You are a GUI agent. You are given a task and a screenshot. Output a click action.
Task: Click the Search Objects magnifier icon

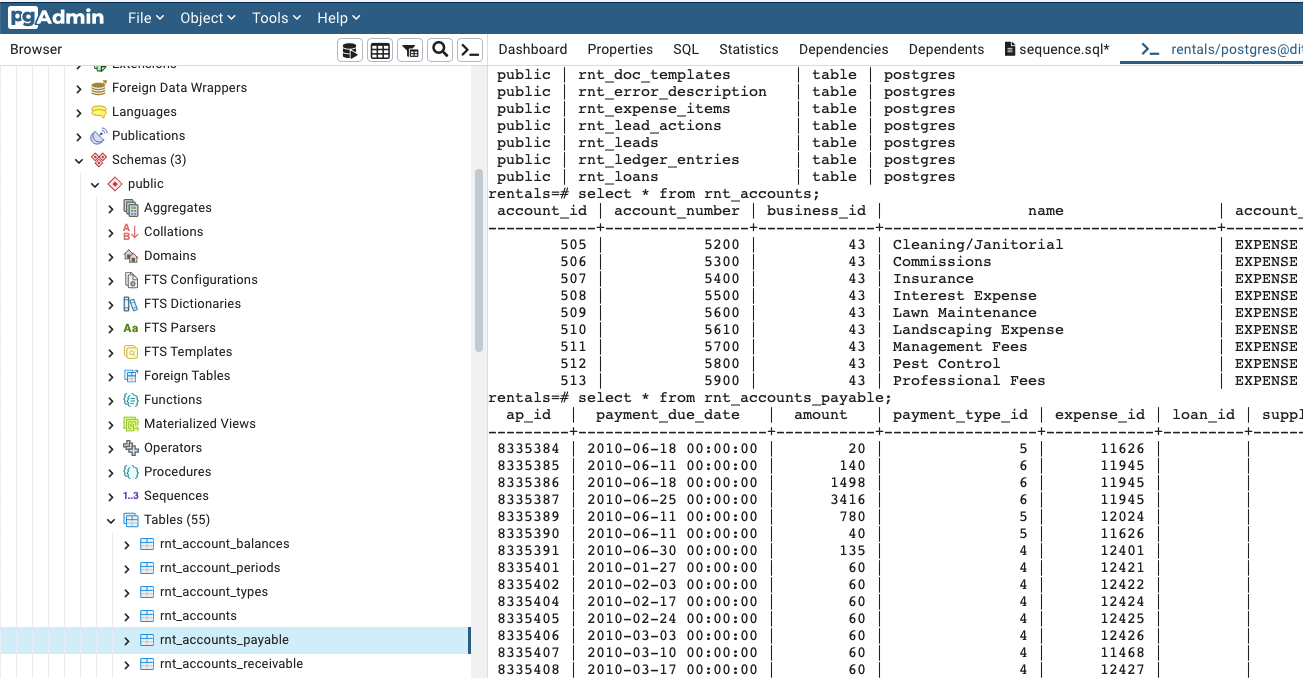click(440, 50)
